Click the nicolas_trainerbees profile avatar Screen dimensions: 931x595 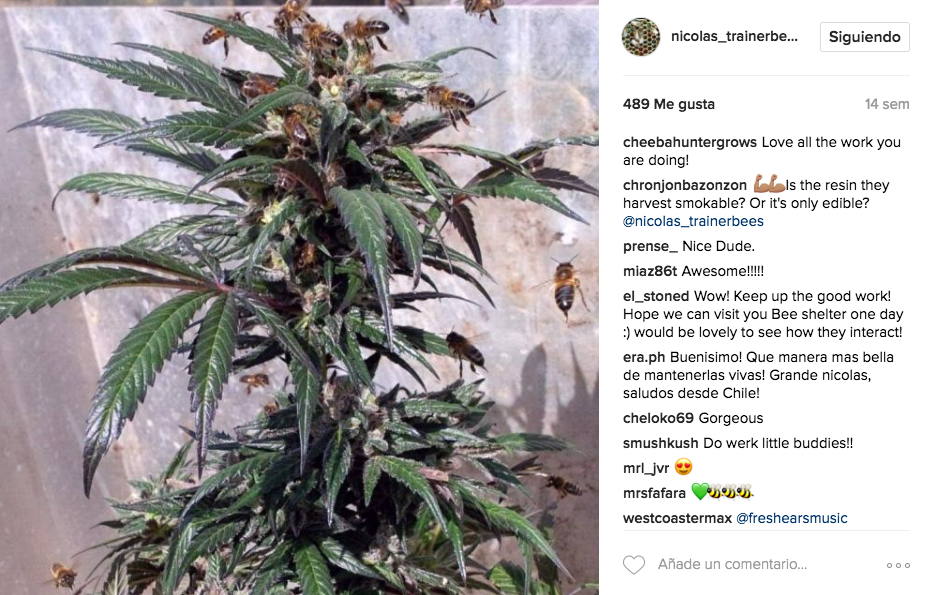(641, 37)
